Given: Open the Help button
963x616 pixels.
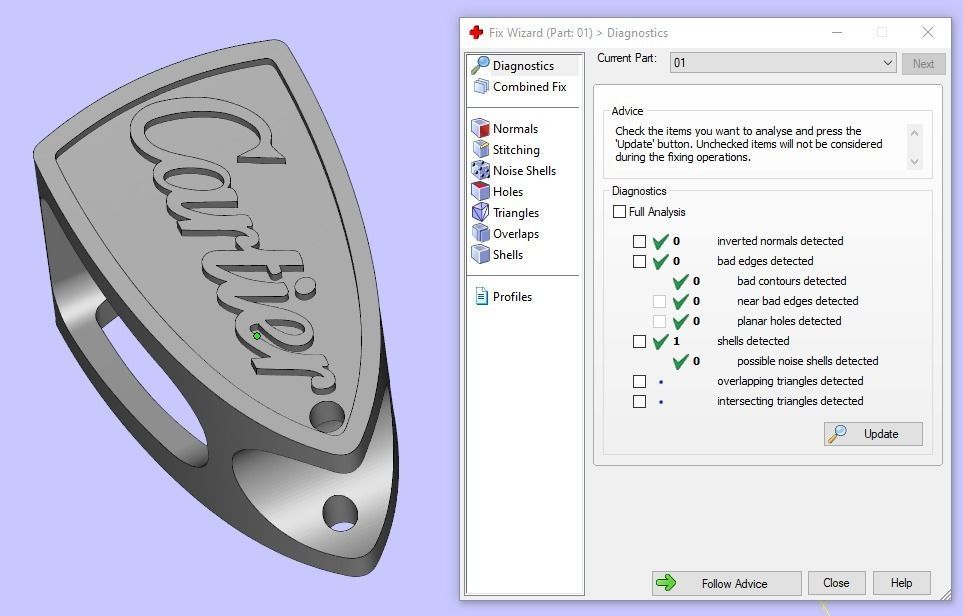Looking at the screenshot, I should (901, 583).
